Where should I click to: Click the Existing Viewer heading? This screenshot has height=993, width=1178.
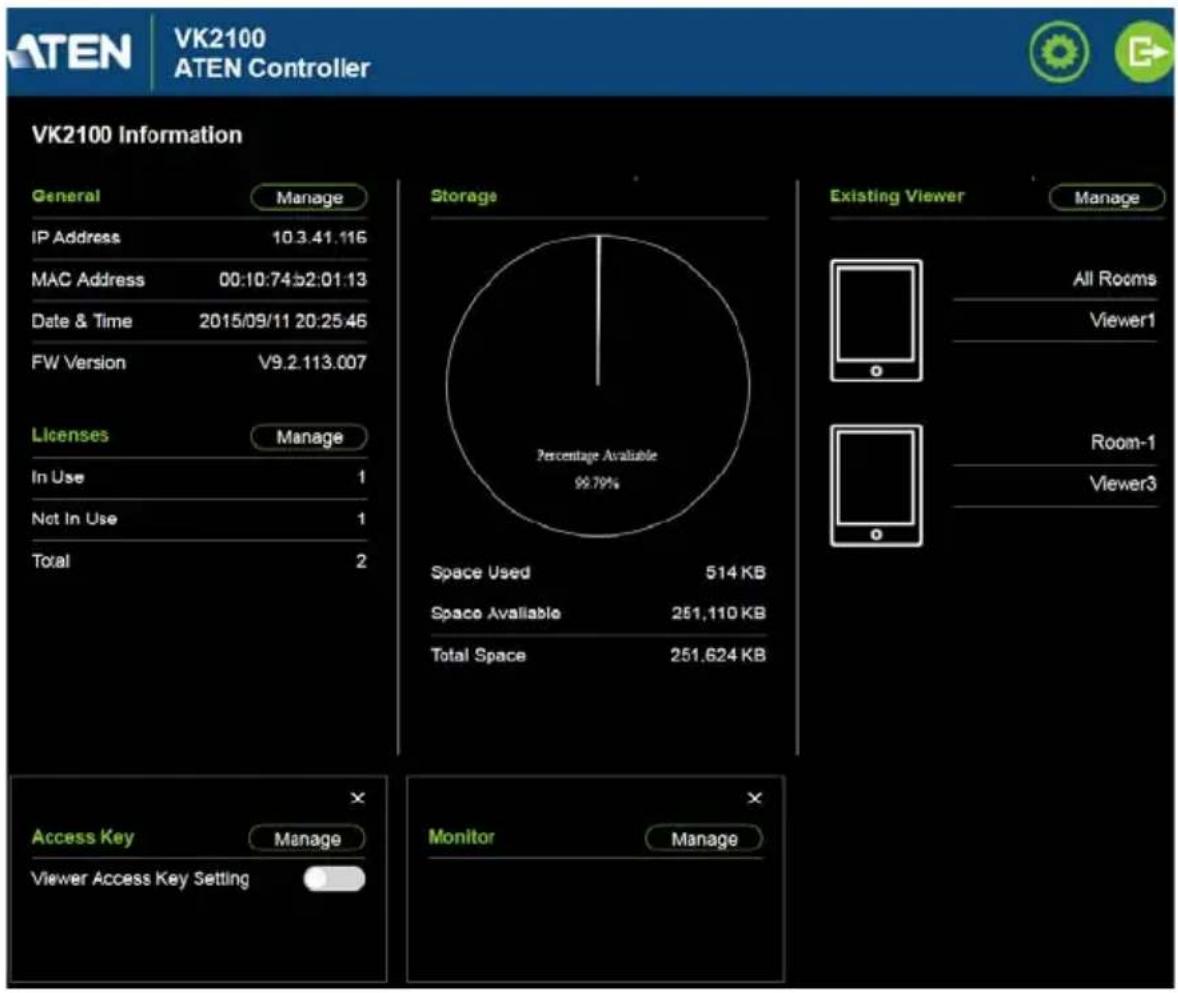click(x=896, y=197)
